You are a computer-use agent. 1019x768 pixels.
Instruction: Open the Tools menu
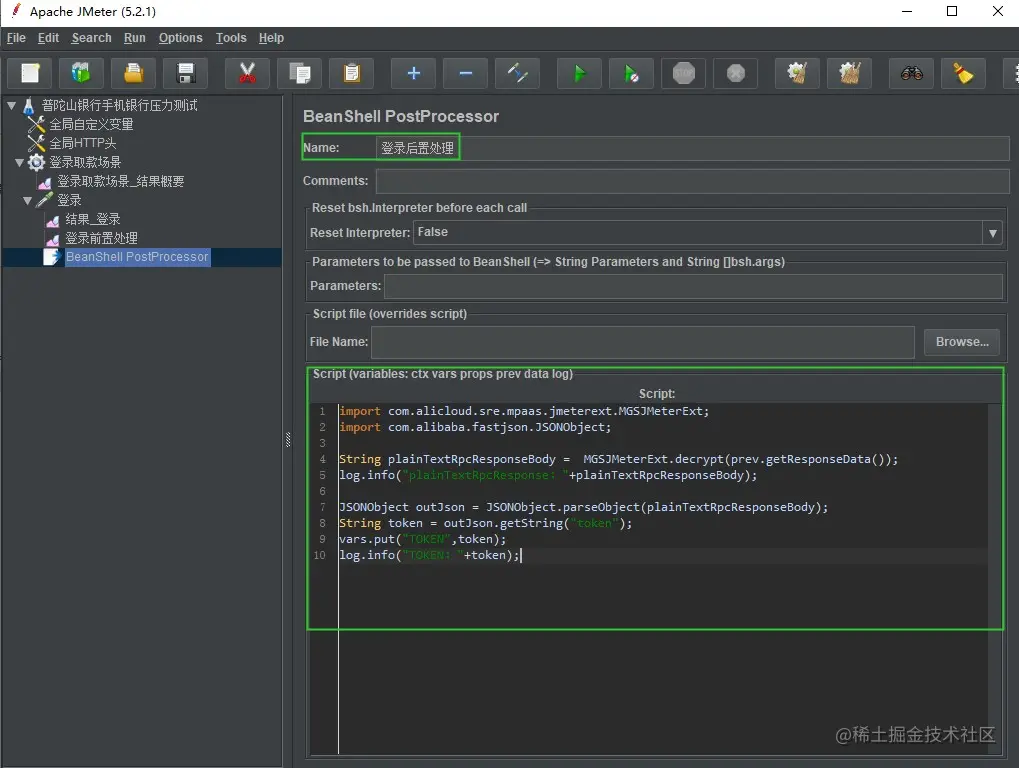[x=231, y=38]
